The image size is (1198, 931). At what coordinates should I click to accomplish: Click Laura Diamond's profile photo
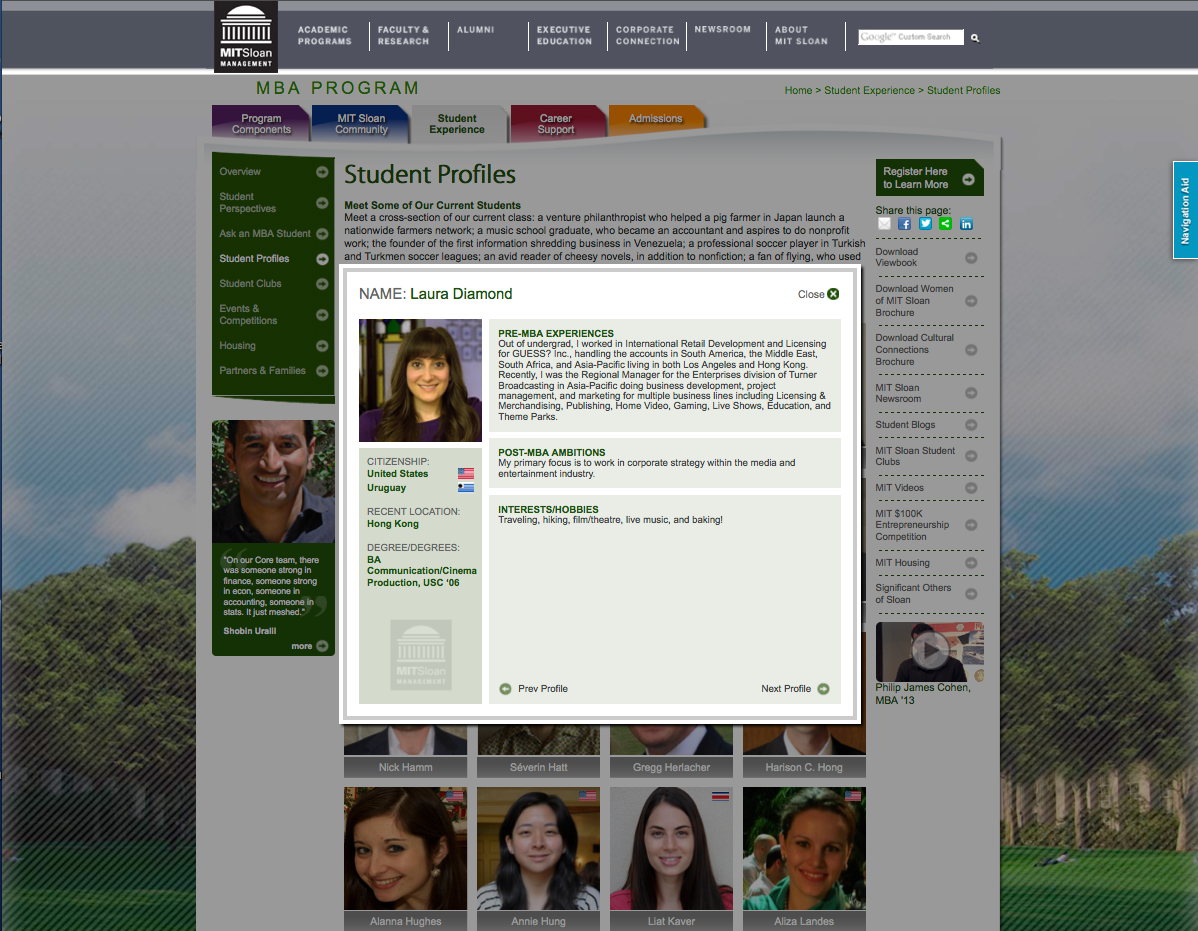click(420, 380)
